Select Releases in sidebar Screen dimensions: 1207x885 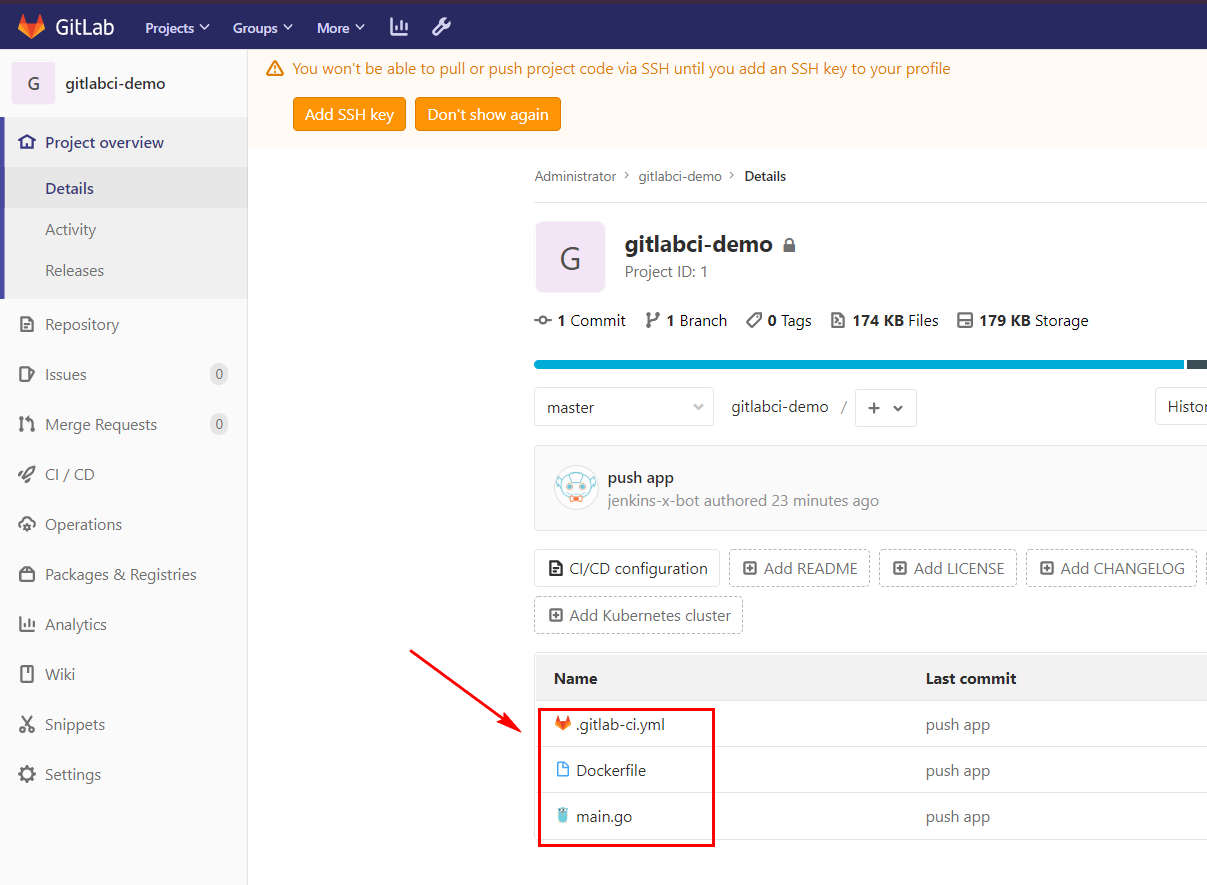74,270
